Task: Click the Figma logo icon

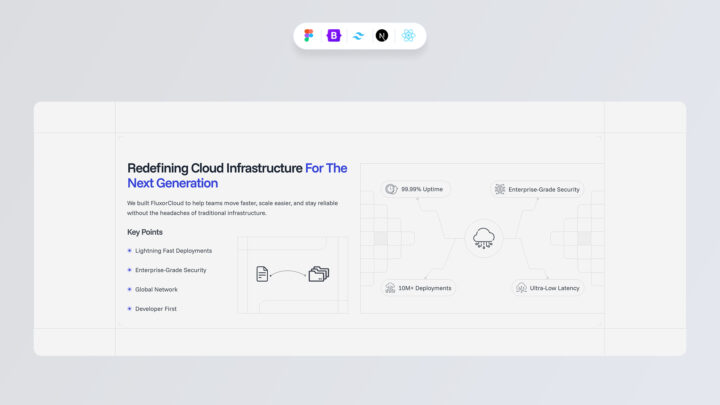Action: coord(309,35)
